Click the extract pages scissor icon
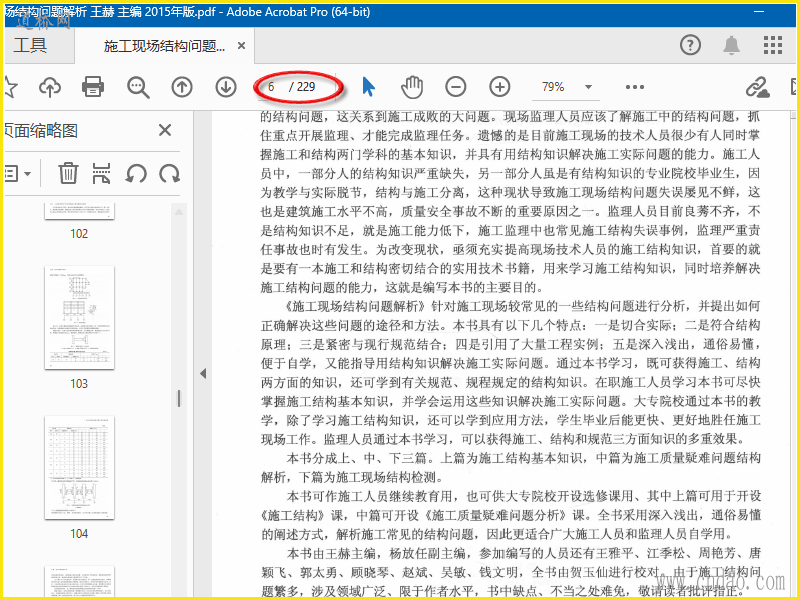This screenshot has height=600, width=800. [102, 173]
